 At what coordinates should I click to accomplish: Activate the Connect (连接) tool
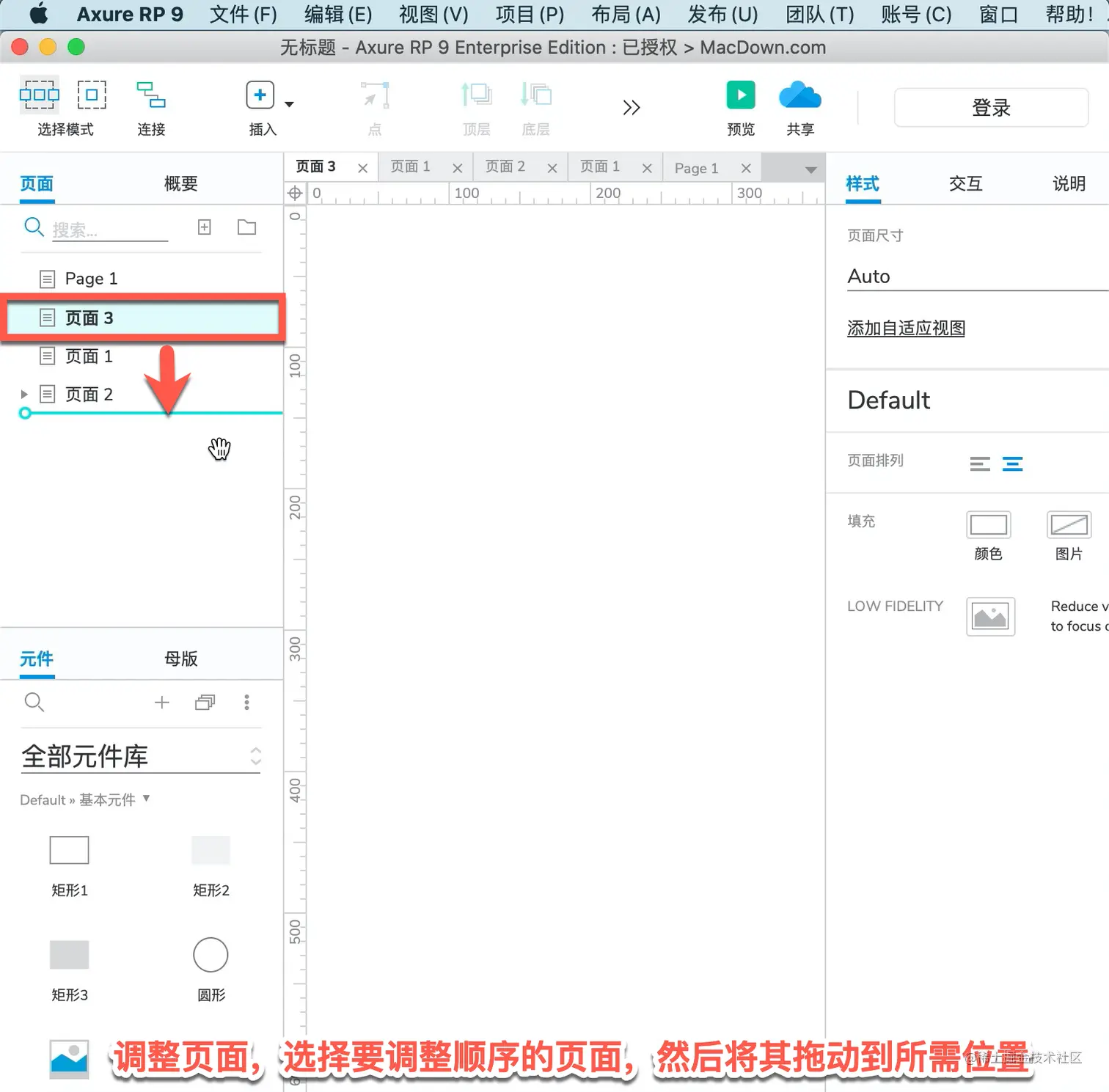(151, 95)
